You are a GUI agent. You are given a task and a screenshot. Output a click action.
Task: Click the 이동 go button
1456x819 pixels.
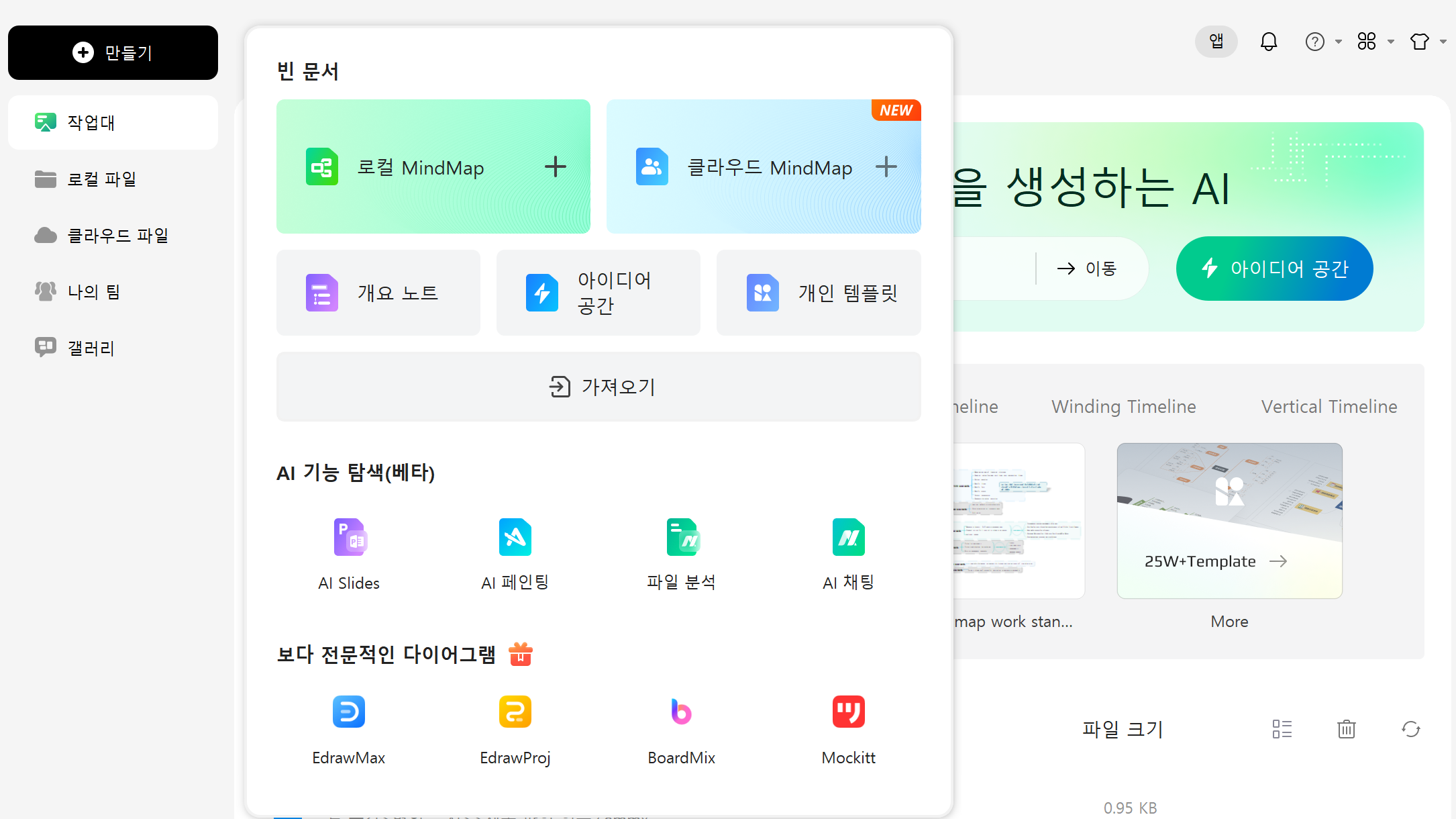pos(1087,269)
